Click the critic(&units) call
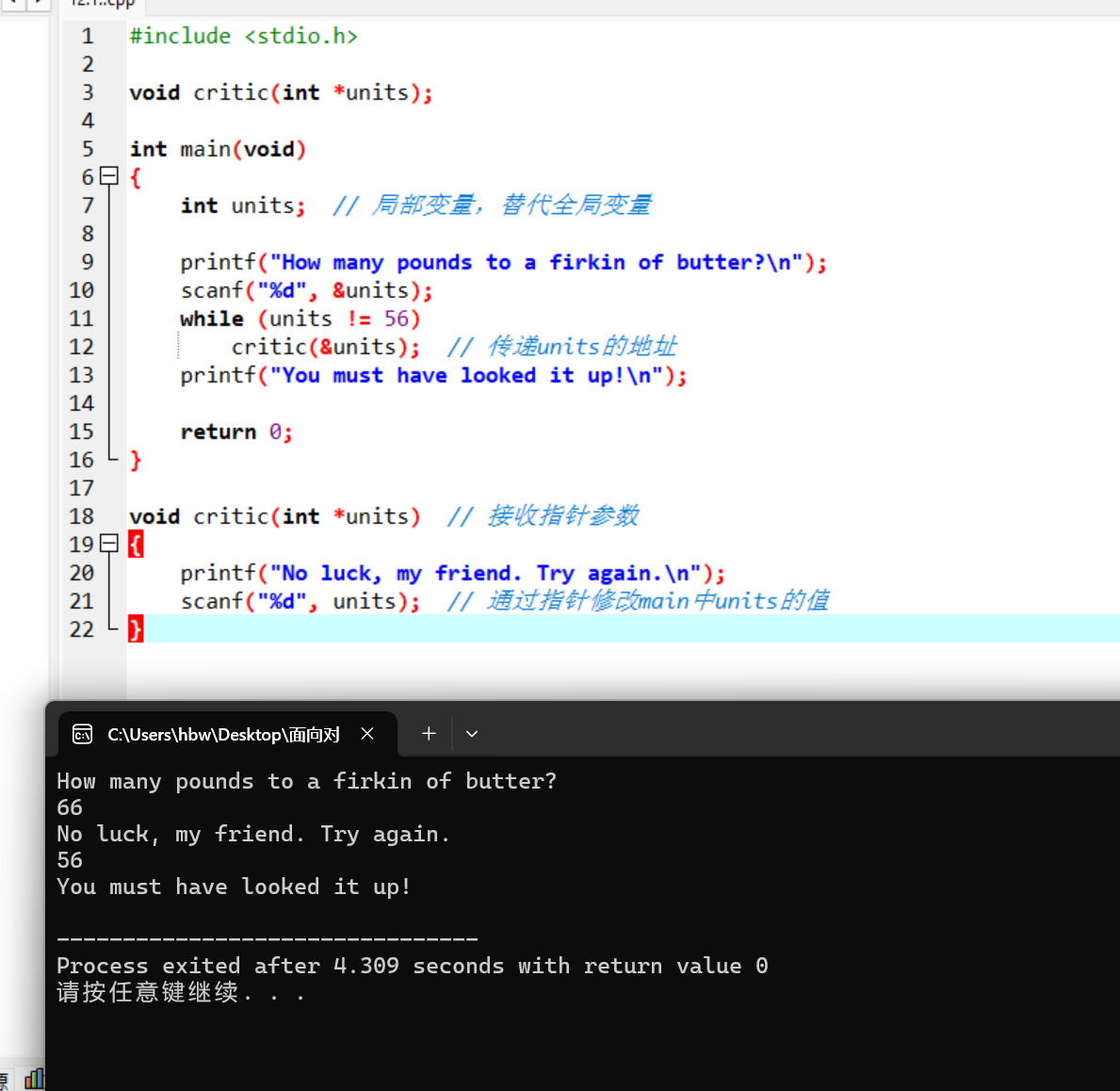Image resolution: width=1120 pixels, height=1091 pixels. click(326, 348)
